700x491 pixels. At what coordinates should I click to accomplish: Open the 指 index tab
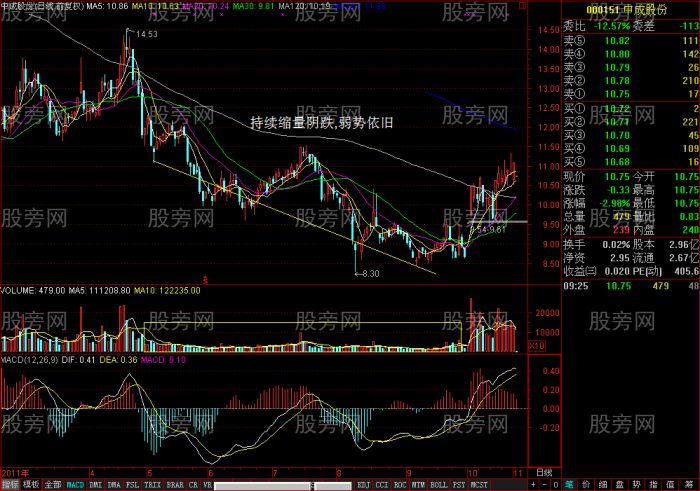coord(654,485)
